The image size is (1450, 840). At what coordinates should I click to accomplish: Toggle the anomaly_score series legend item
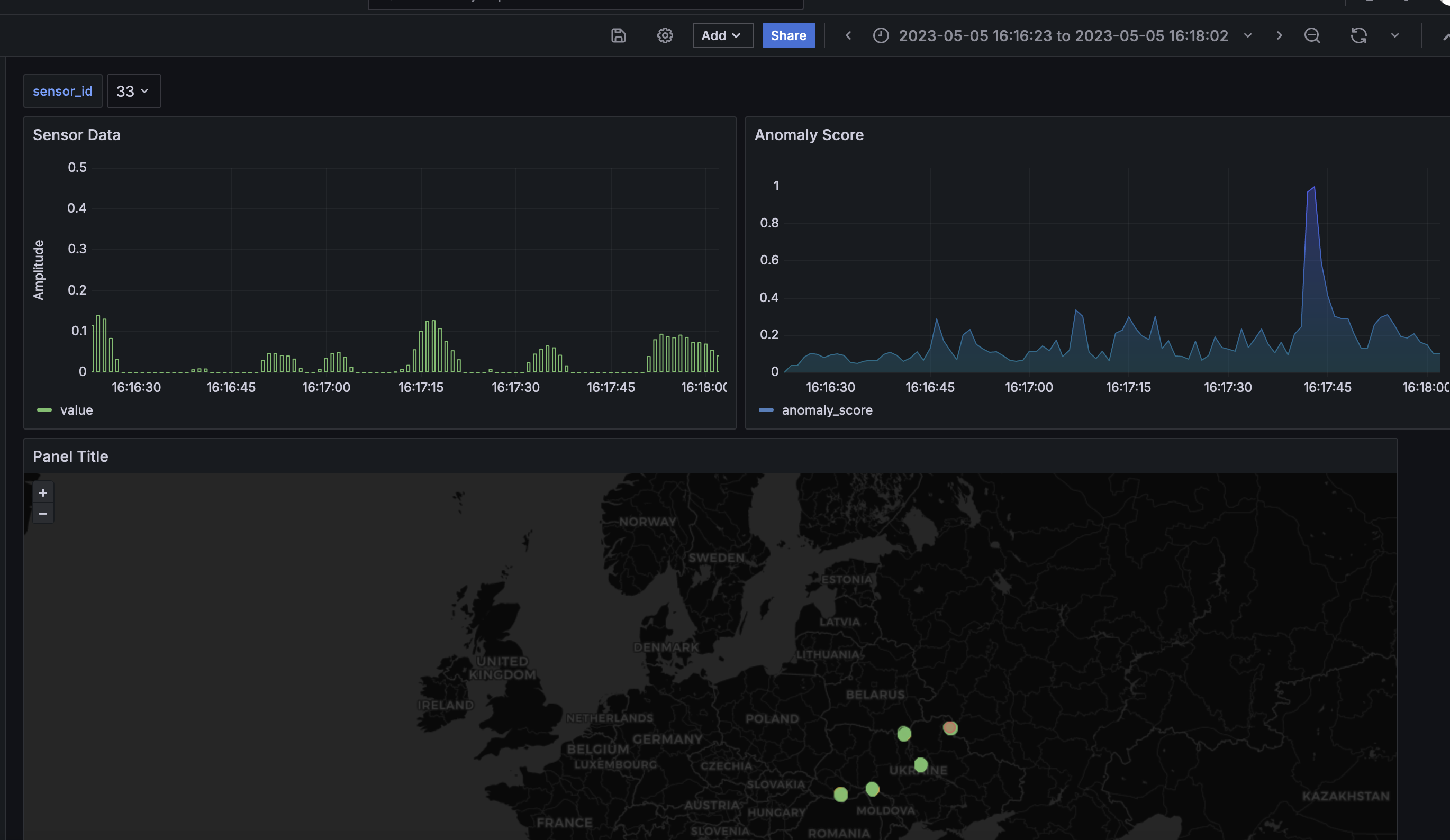point(826,410)
